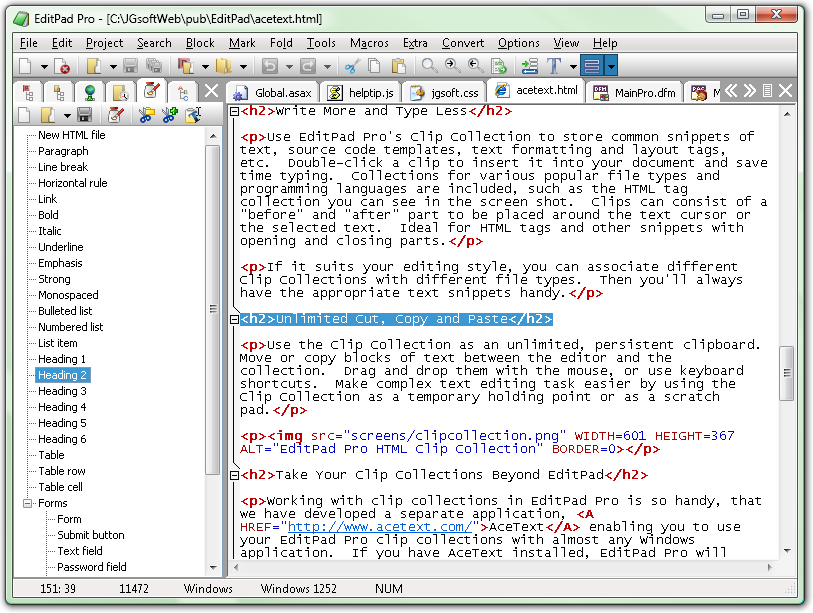This screenshot has height=613, width=813.
Task: Click the edit clip icon in clip toolbar
Action: point(115,115)
